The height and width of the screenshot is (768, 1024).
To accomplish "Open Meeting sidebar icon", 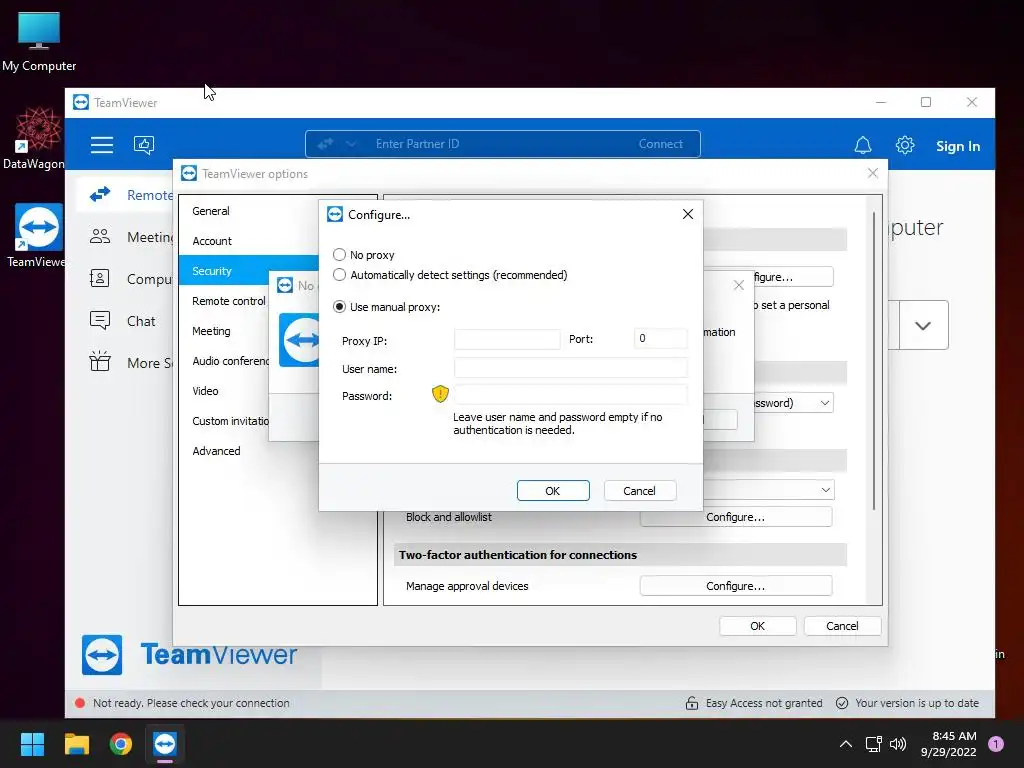I will (100, 236).
